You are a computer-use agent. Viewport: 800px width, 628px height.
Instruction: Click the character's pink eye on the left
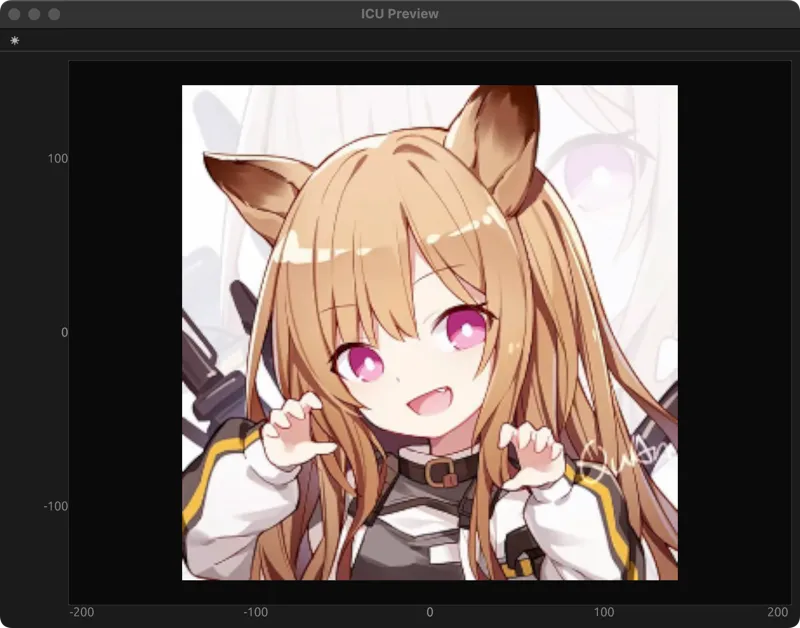point(362,362)
